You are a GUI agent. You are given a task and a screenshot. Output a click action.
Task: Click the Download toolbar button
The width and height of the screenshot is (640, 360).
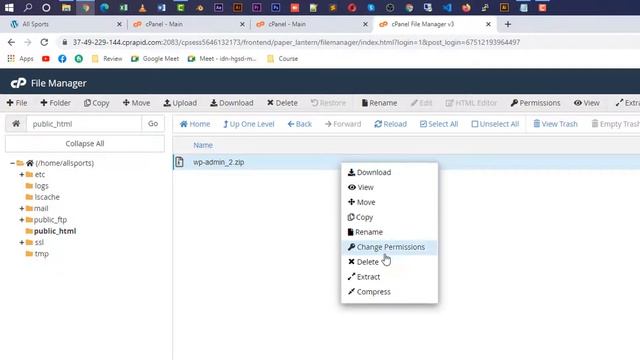click(231, 103)
